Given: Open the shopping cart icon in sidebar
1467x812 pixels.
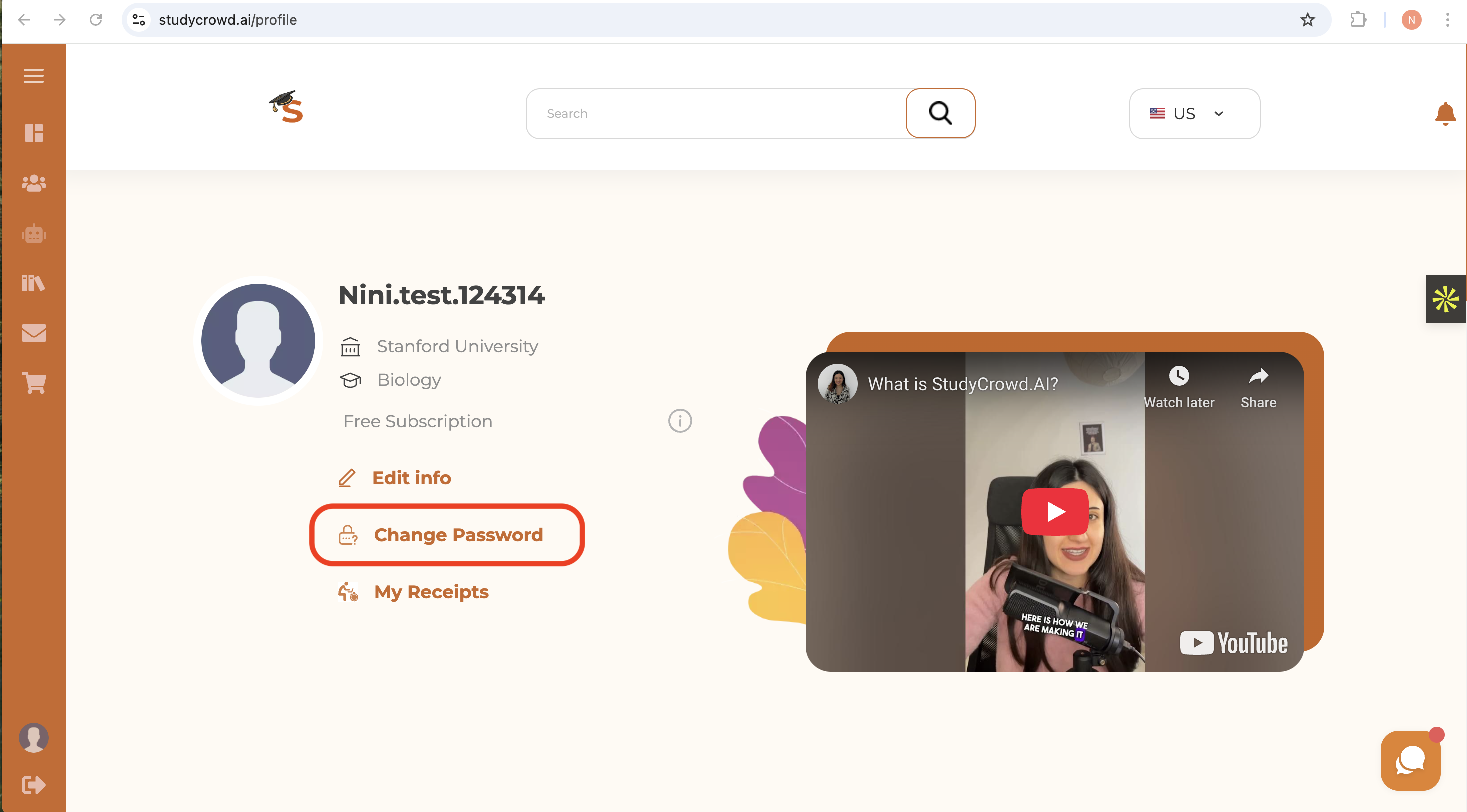Looking at the screenshot, I should (x=33, y=383).
